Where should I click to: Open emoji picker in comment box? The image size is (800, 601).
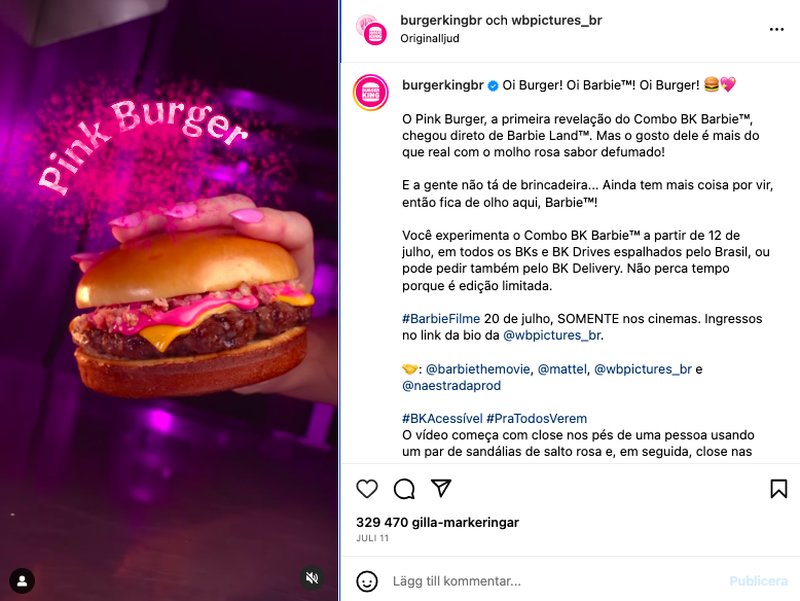(367, 581)
